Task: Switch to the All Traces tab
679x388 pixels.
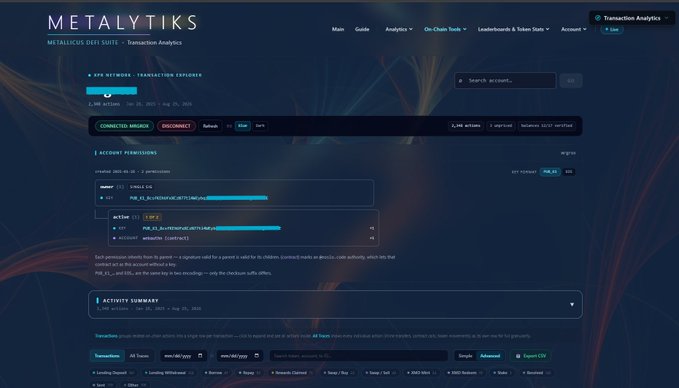Action: tap(139, 356)
